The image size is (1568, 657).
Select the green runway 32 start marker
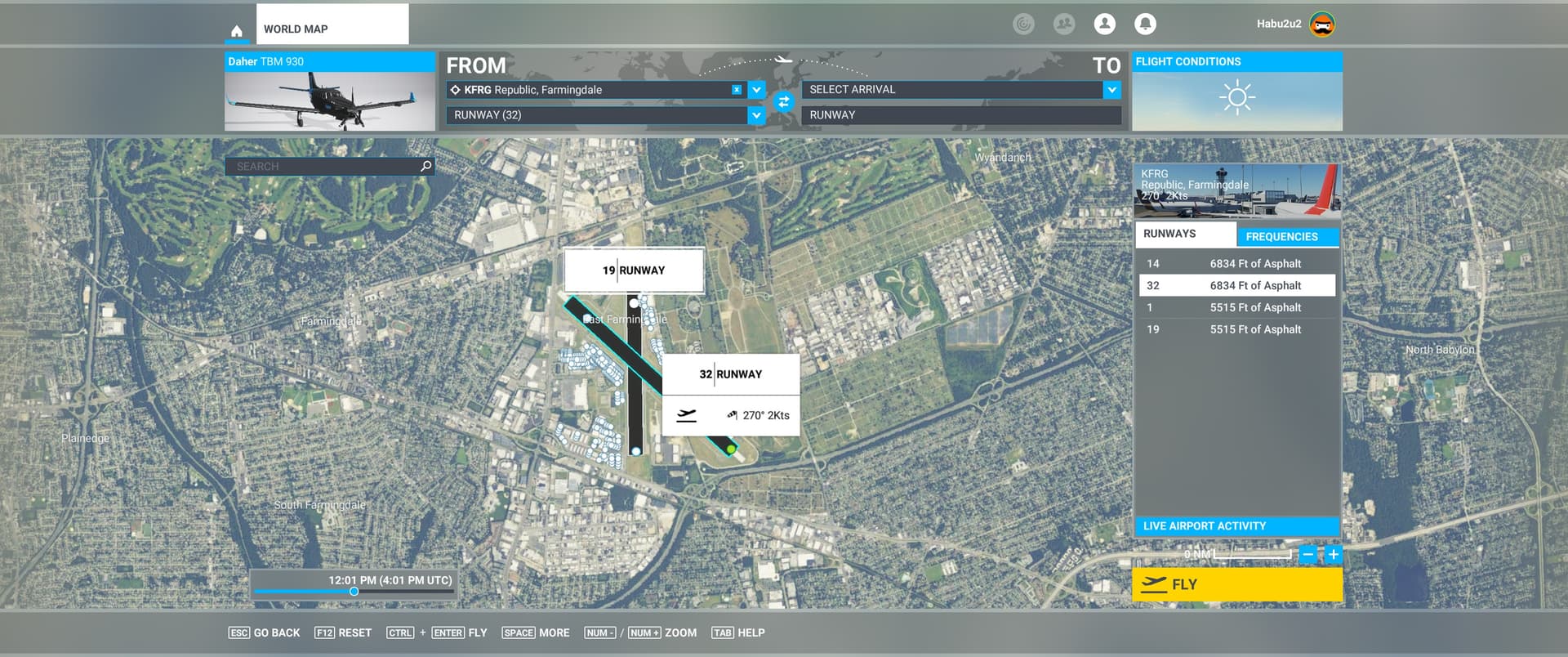point(731,449)
